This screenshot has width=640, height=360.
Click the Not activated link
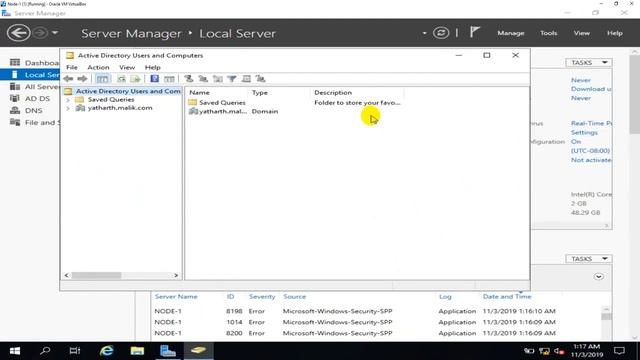pyautogui.click(x=591, y=160)
